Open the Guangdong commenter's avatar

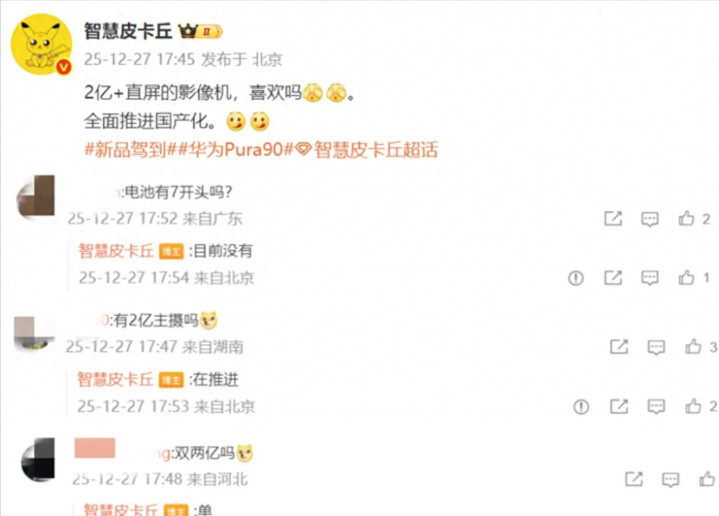36,196
